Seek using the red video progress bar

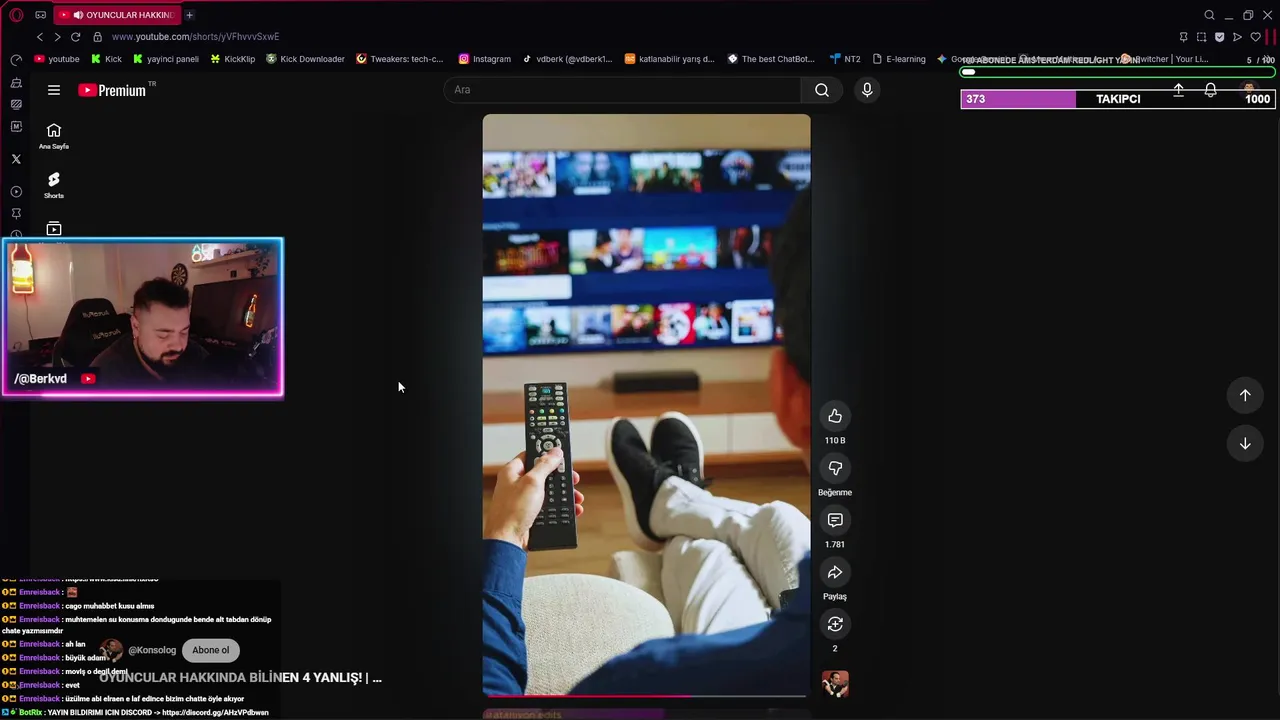646,695
